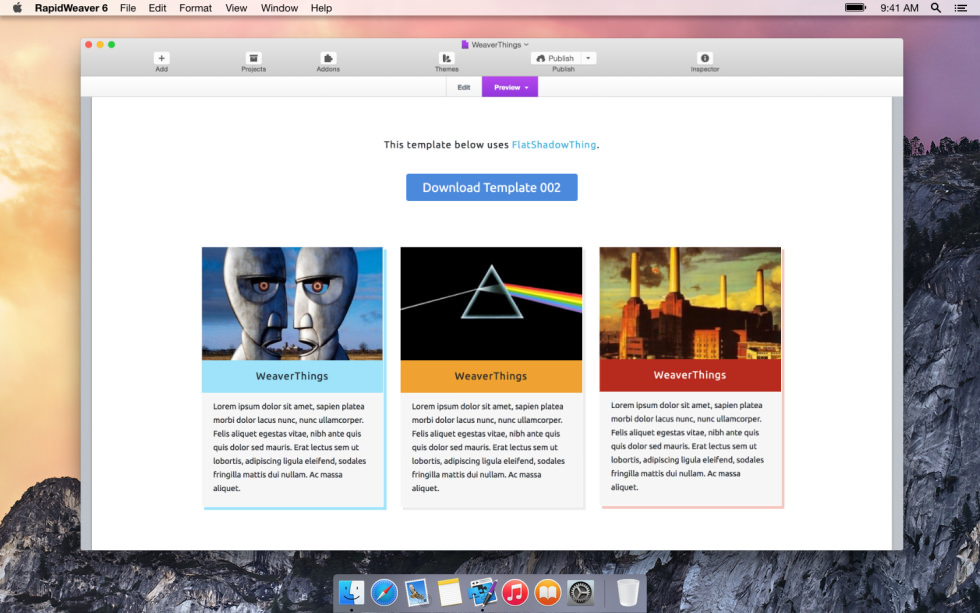Switch to the Edit tab
The height and width of the screenshot is (613, 980).
pos(464,87)
